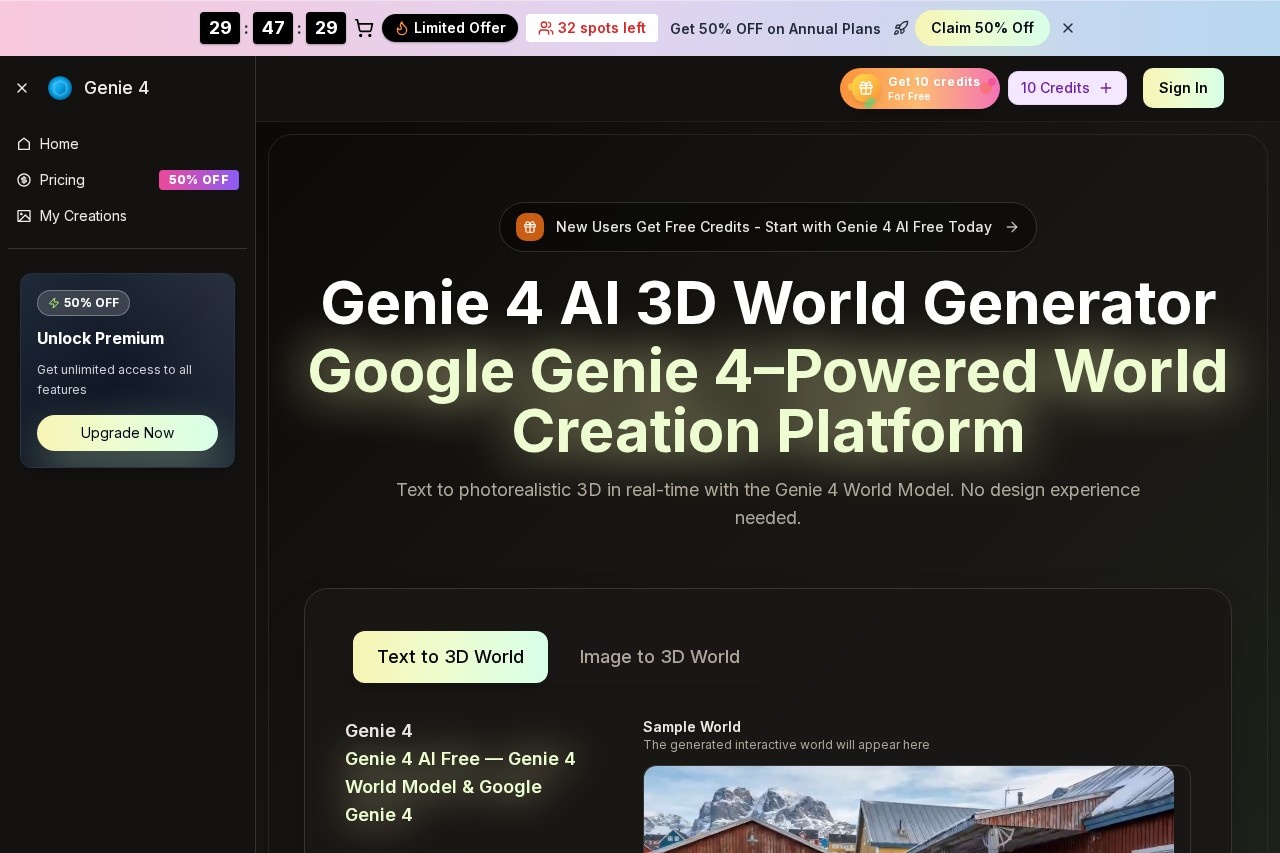Close the sidebar with the X icon
The image size is (1280, 853).
[22, 88]
